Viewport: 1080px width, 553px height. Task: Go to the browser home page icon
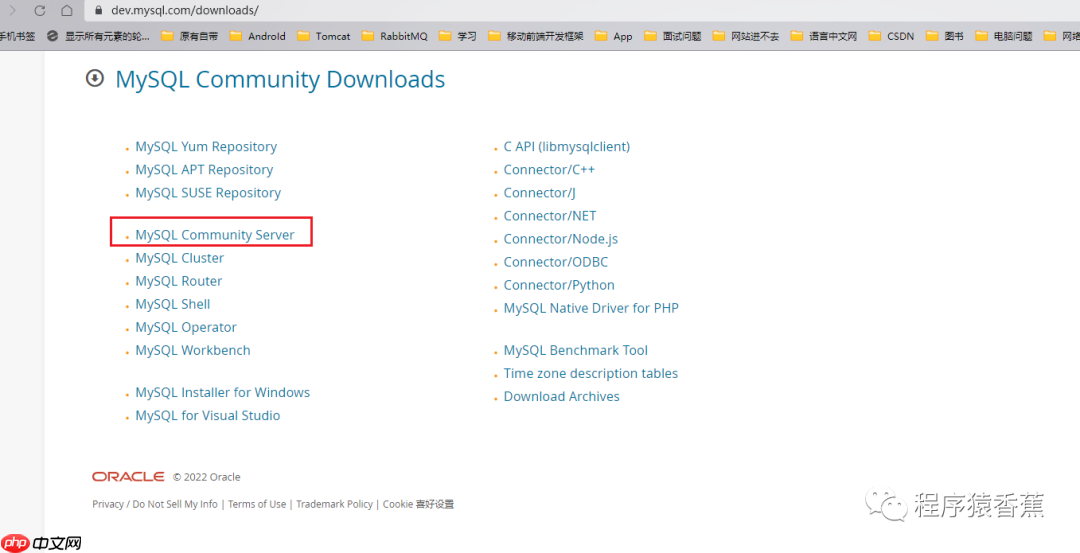click(66, 10)
